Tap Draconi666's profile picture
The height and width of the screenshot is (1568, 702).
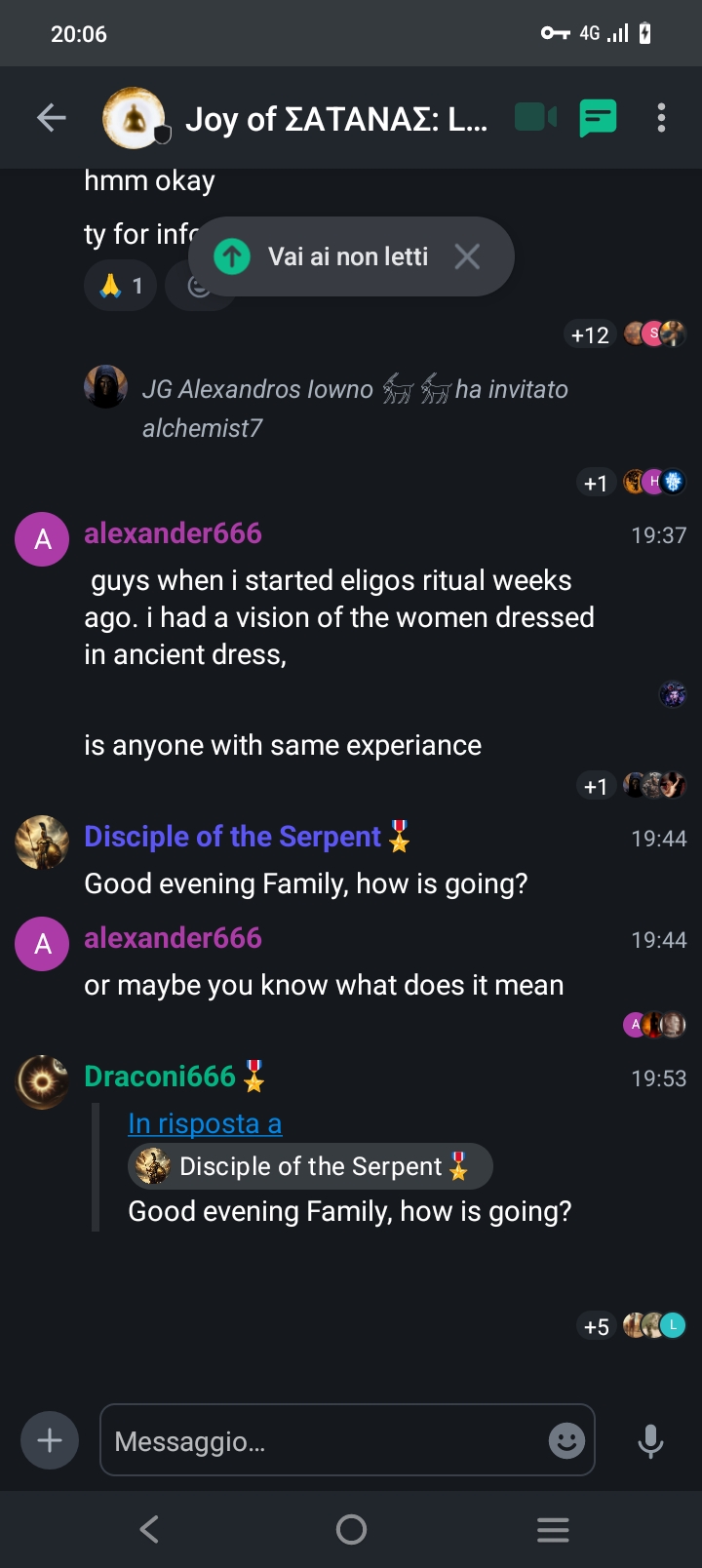pos(42,1081)
